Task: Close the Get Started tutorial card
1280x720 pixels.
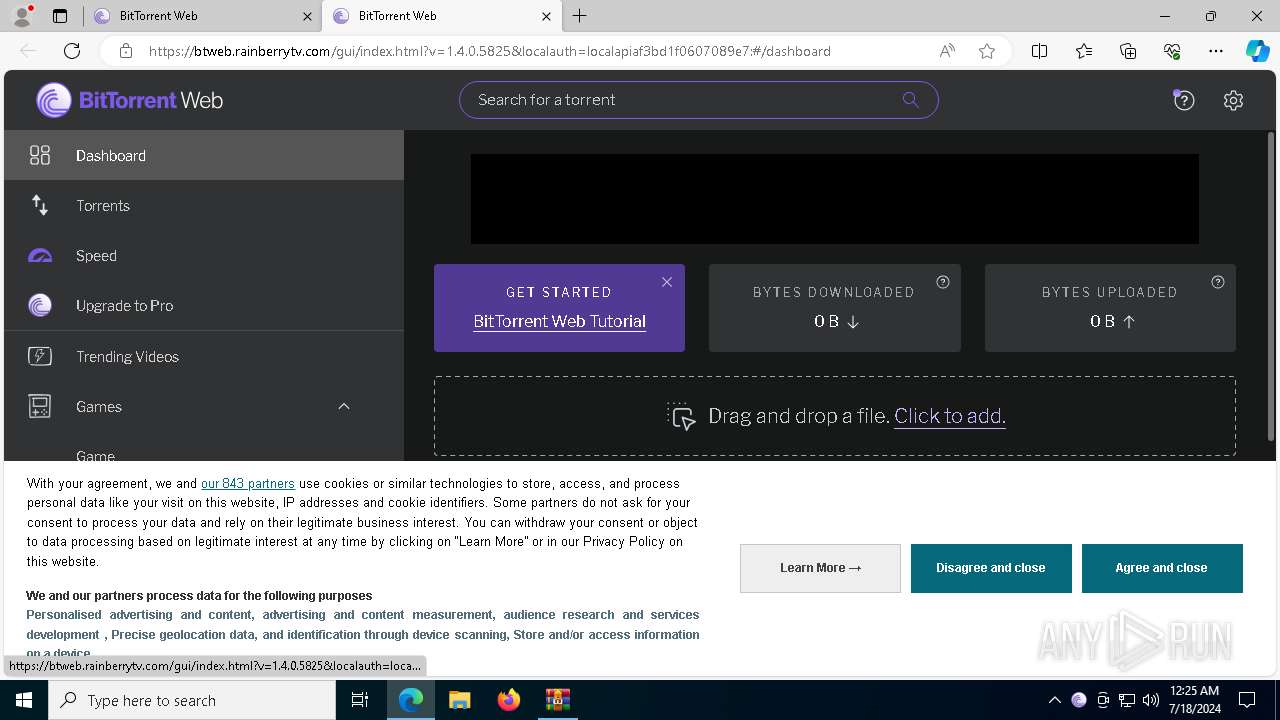Action: point(667,282)
